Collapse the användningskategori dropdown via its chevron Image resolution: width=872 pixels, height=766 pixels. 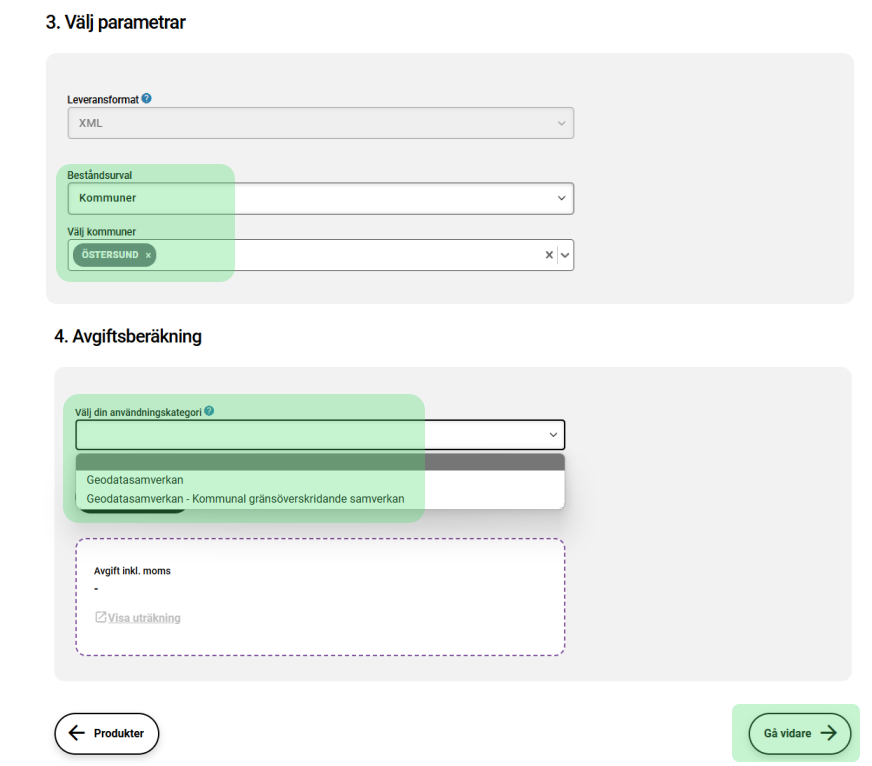click(553, 435)
